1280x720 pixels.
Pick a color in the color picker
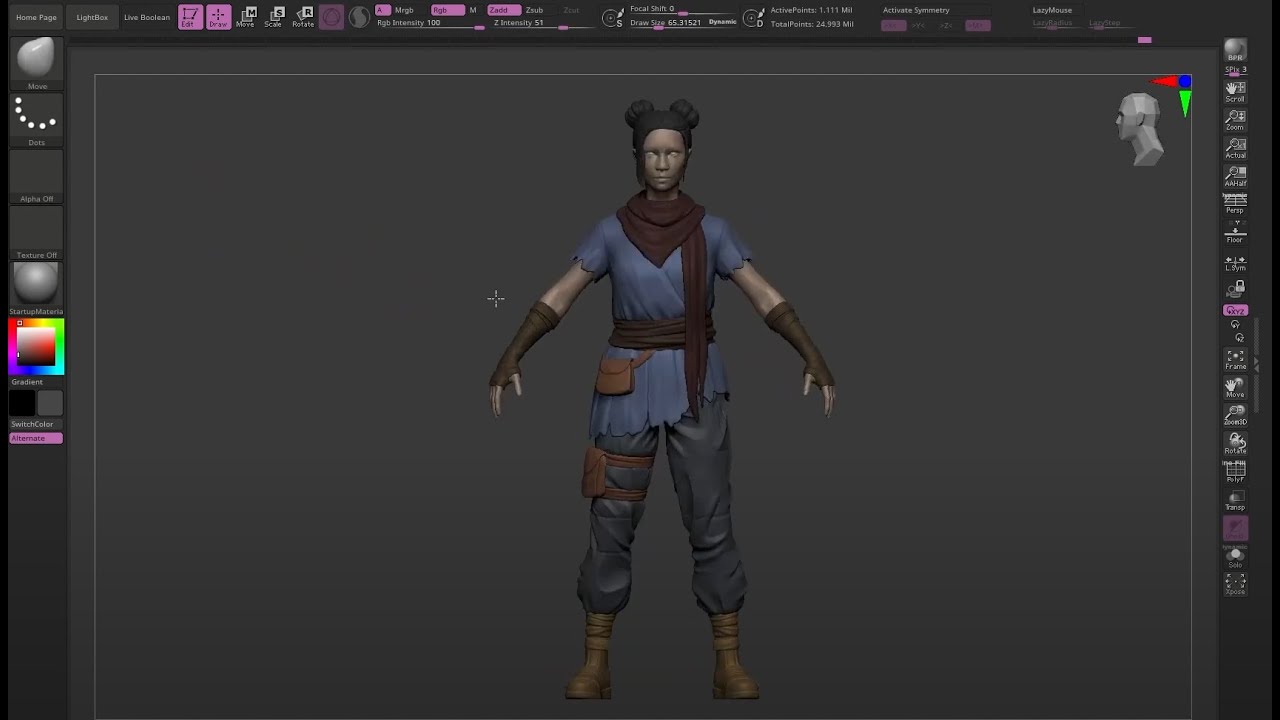[37, 347]
